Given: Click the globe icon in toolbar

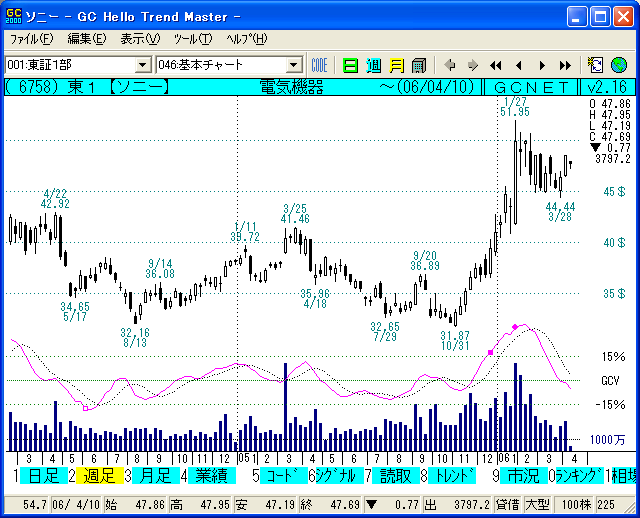Looking at the screenshot, I should 619,65.
